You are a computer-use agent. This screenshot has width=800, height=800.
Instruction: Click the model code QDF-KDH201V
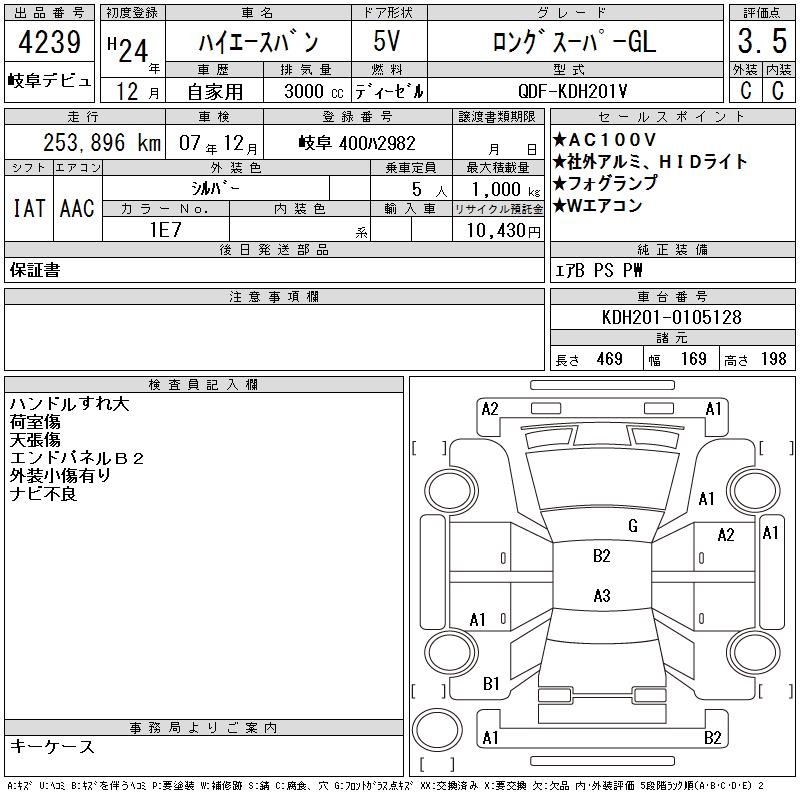tap(573, 90)
